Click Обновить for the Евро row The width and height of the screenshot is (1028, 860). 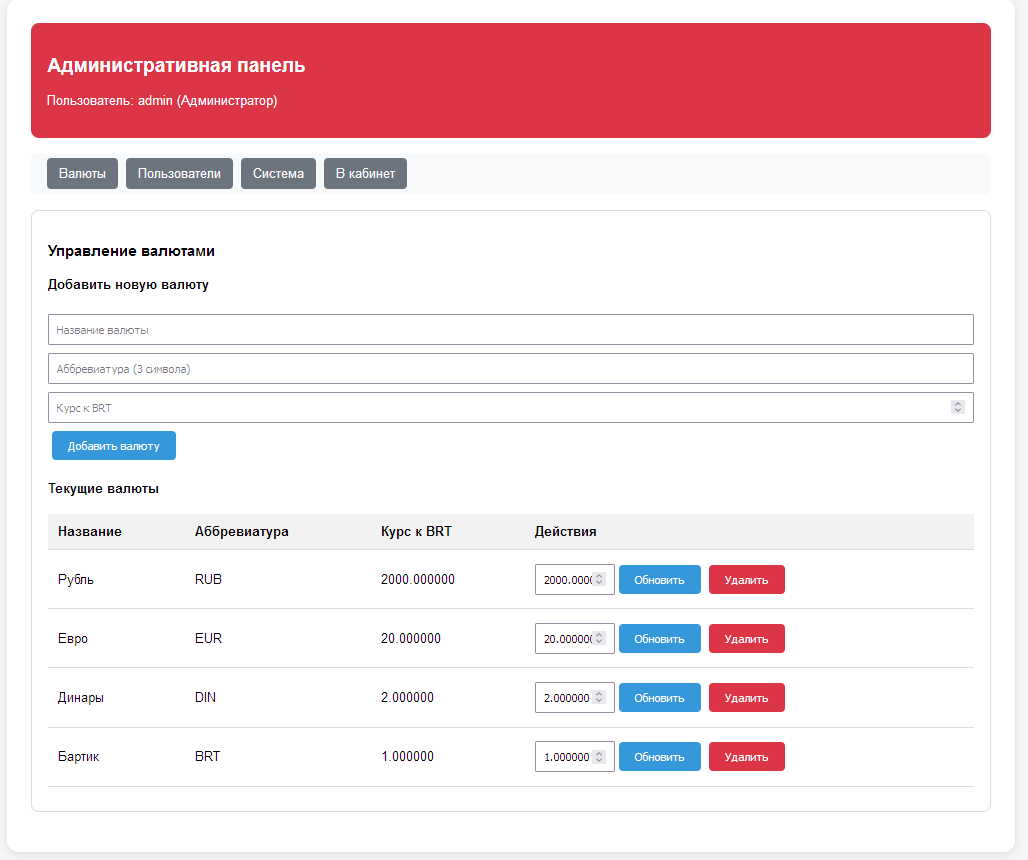coord(659,639)
